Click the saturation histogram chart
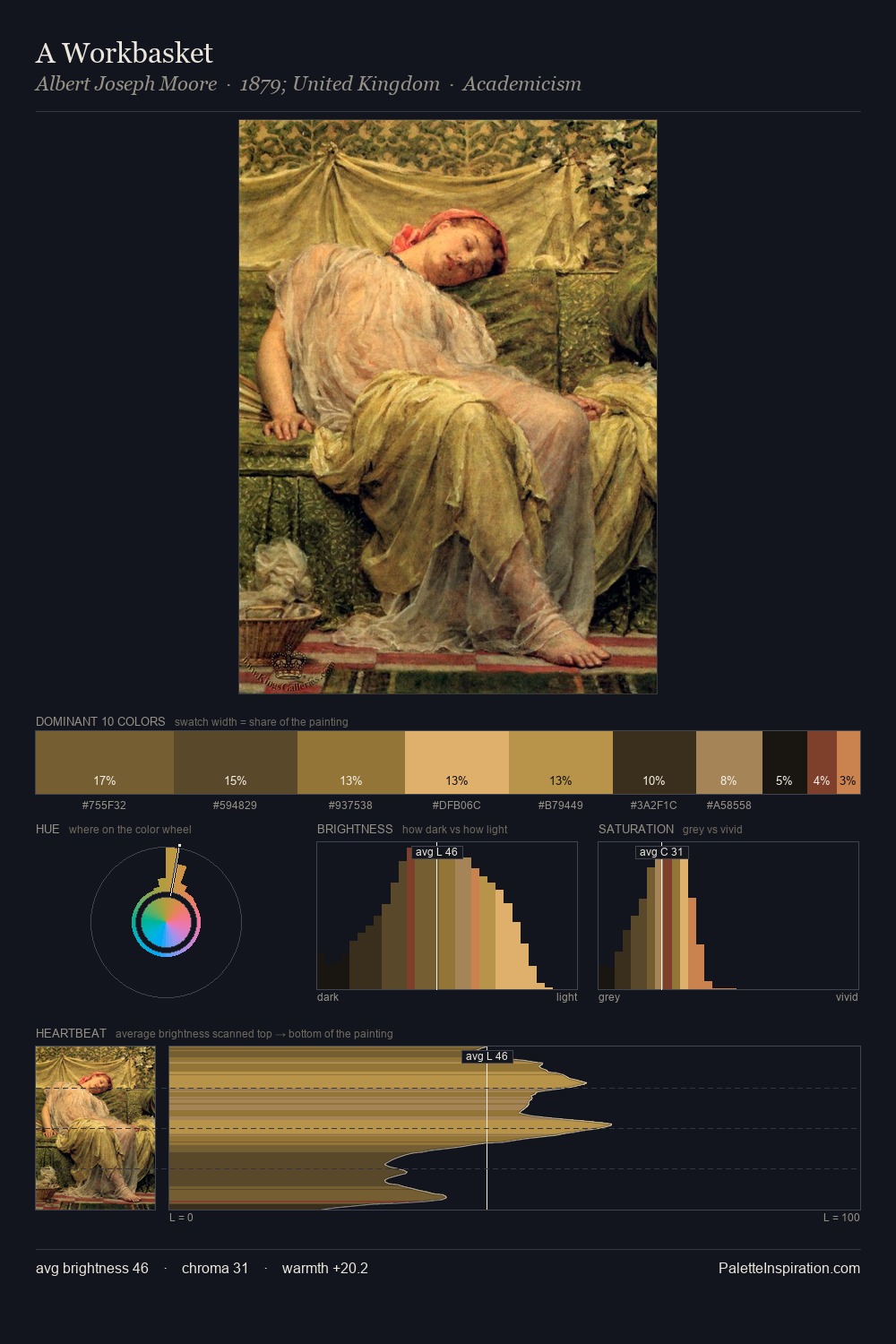 pyautogui.click(x=728, y=916)
